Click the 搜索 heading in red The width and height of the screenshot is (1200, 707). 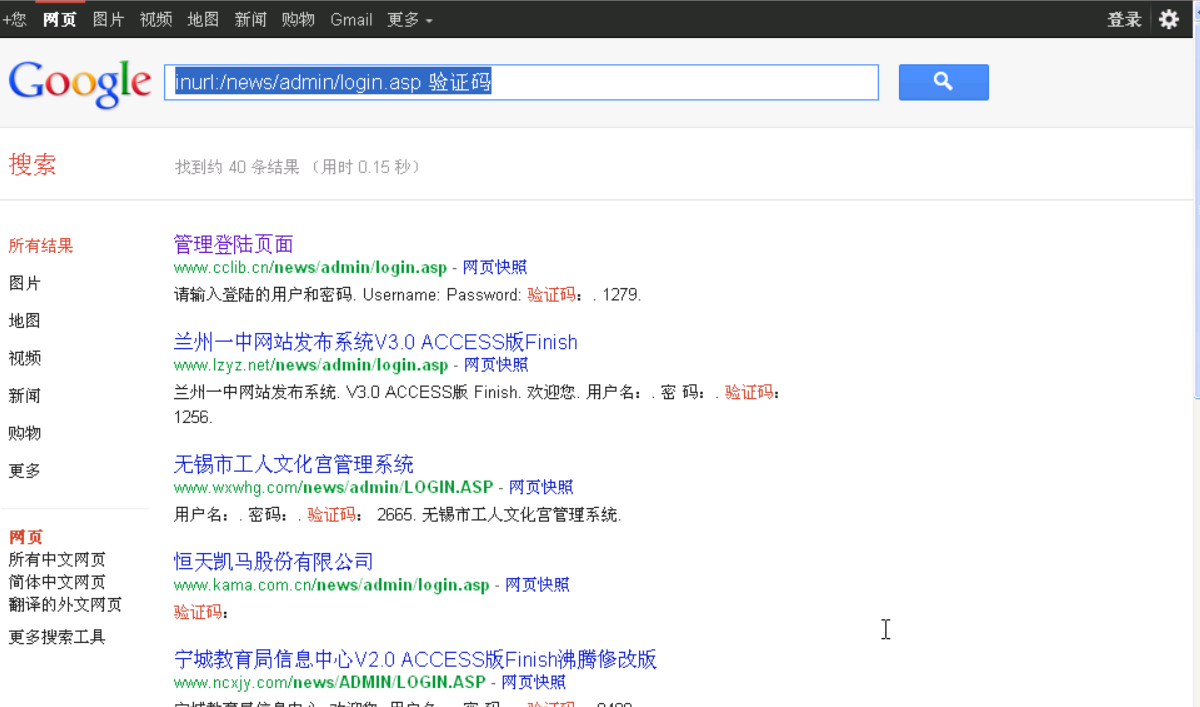[x=33, y=165]
